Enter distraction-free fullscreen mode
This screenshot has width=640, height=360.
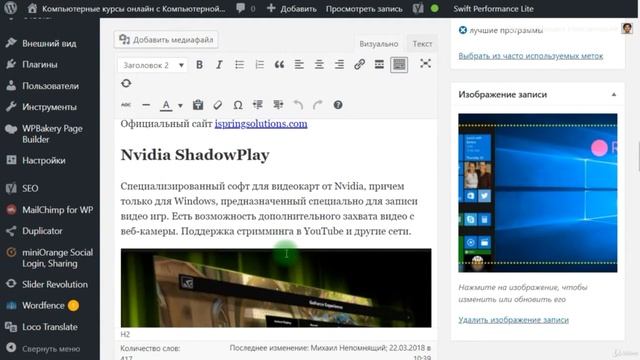tap(425, 63)
